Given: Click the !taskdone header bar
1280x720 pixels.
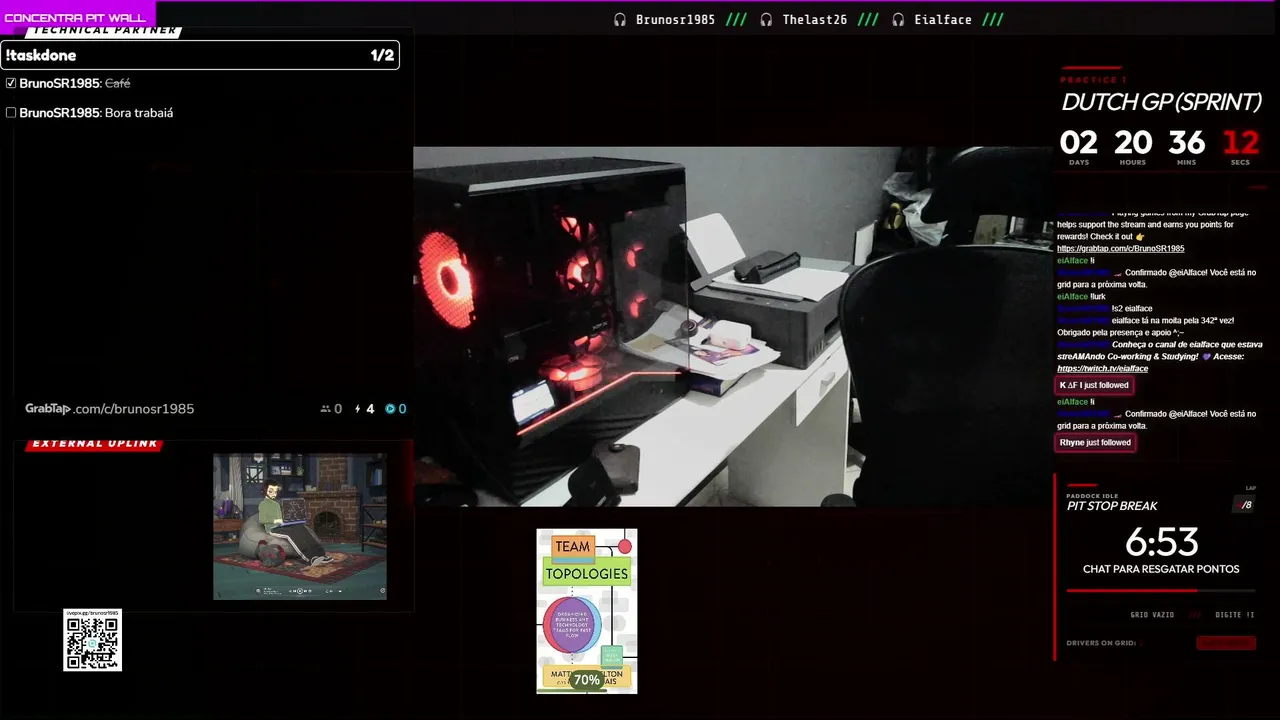Looking at the screenshot, I should pyautogui.click(x=200, y=55).
